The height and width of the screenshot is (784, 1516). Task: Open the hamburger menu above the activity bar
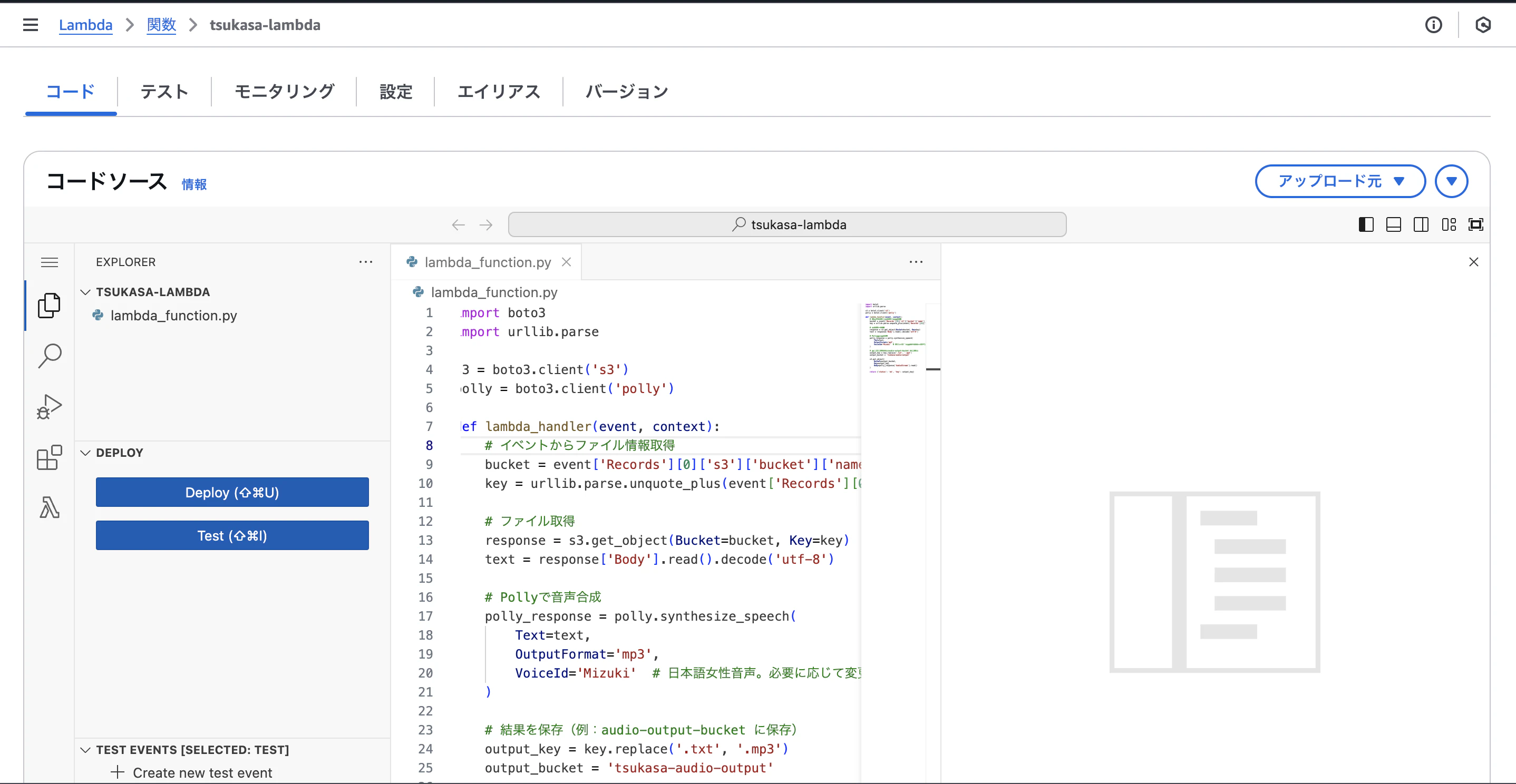(50, 262)
